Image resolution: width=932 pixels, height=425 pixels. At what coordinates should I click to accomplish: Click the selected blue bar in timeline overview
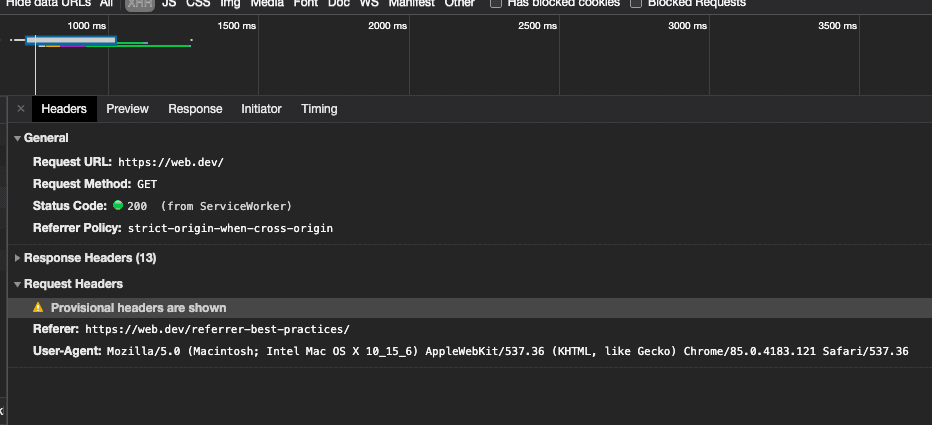[72, 40]
